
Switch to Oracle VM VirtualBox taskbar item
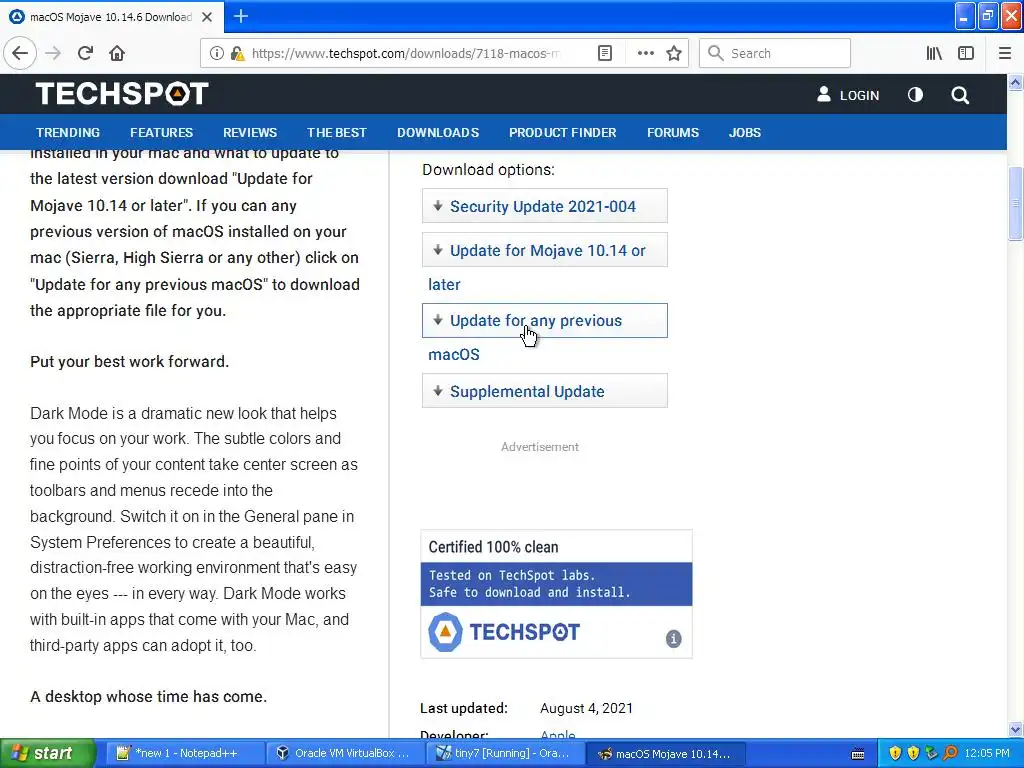(x=344, y=753)
